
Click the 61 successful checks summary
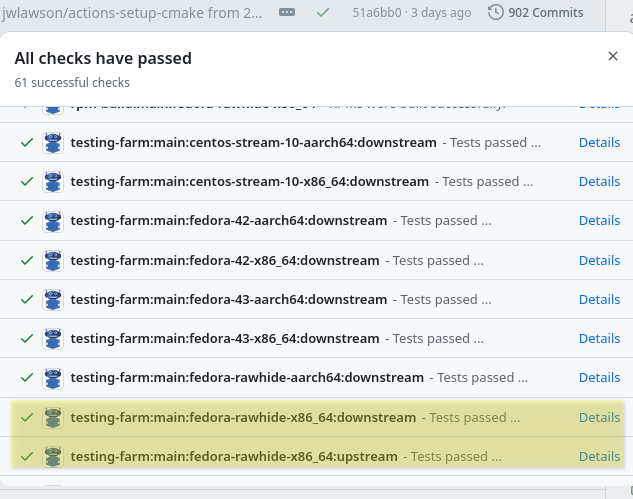pyautogui.click(x=72, y=82)
